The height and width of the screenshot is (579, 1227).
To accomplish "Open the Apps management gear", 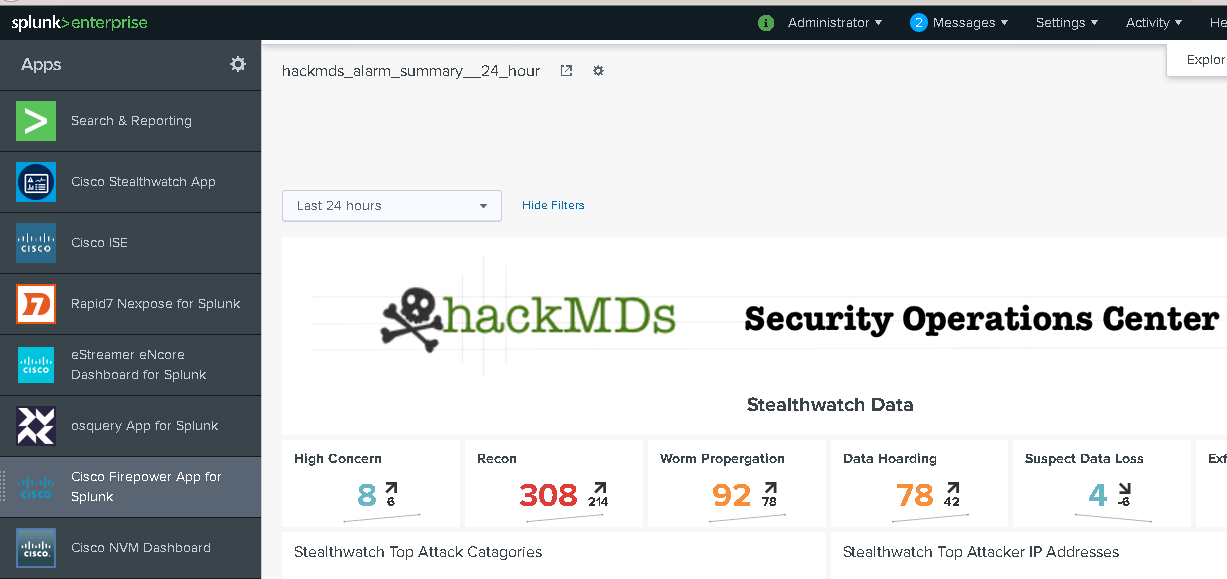I will [238, 63].
